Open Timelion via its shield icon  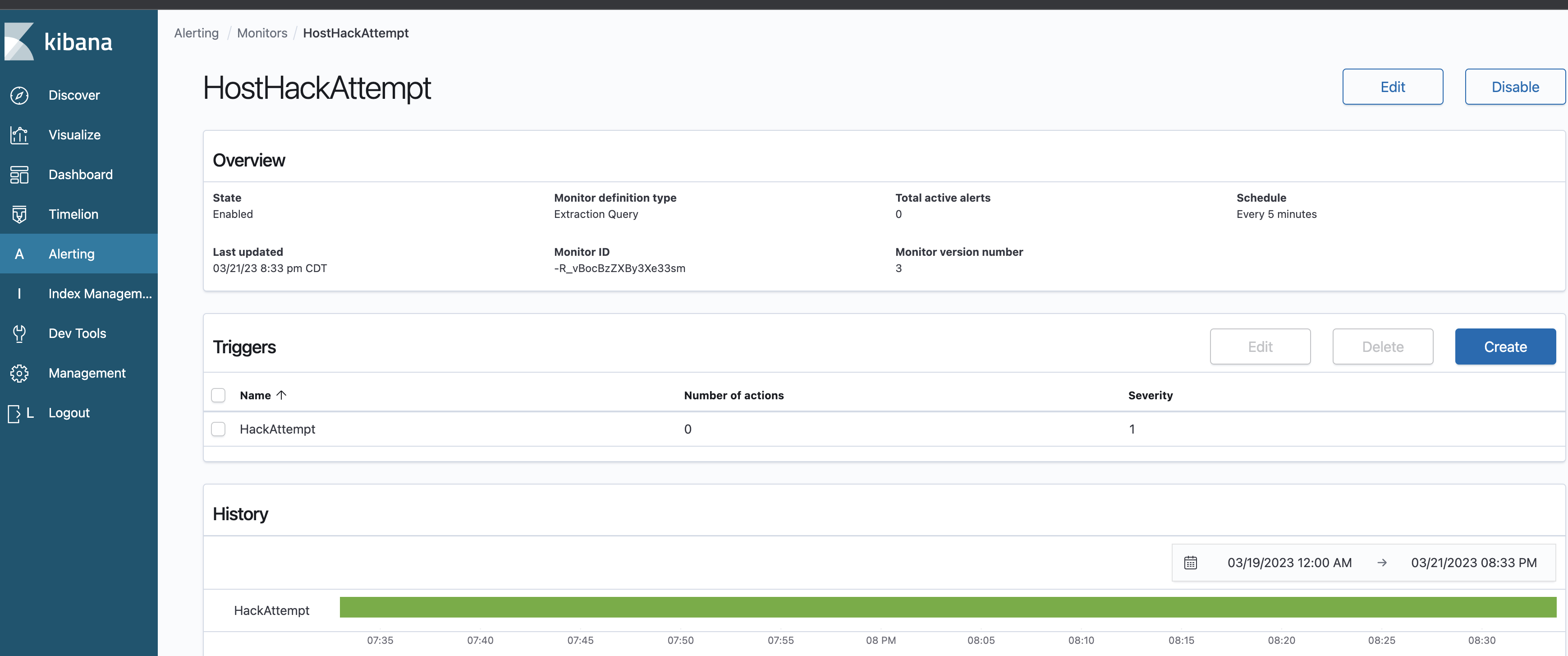[19, 214]
